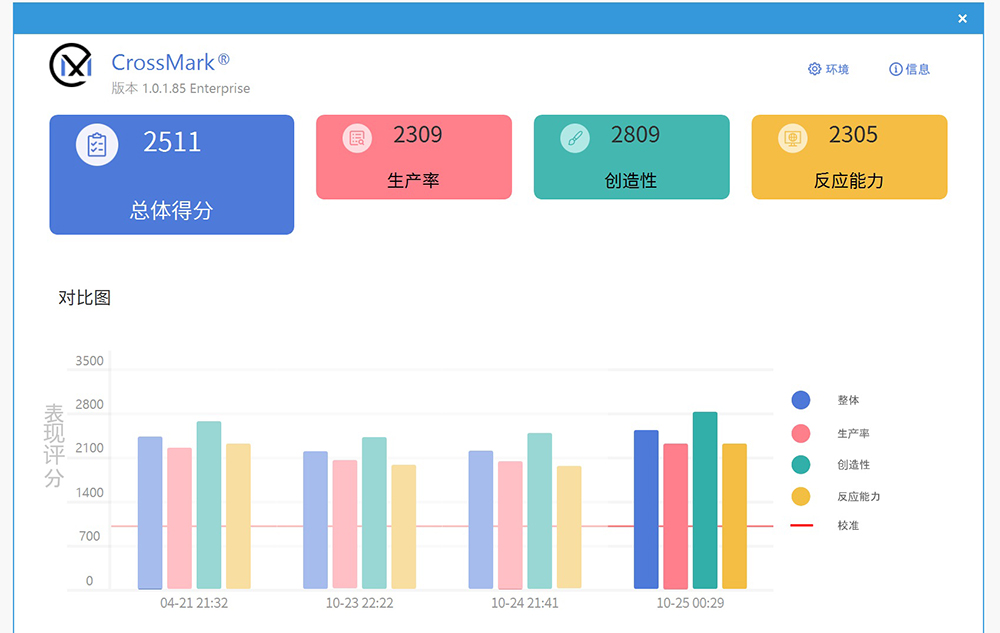Click the yellow responsiveness bar for 10-24 21:41

coord(569,527)
